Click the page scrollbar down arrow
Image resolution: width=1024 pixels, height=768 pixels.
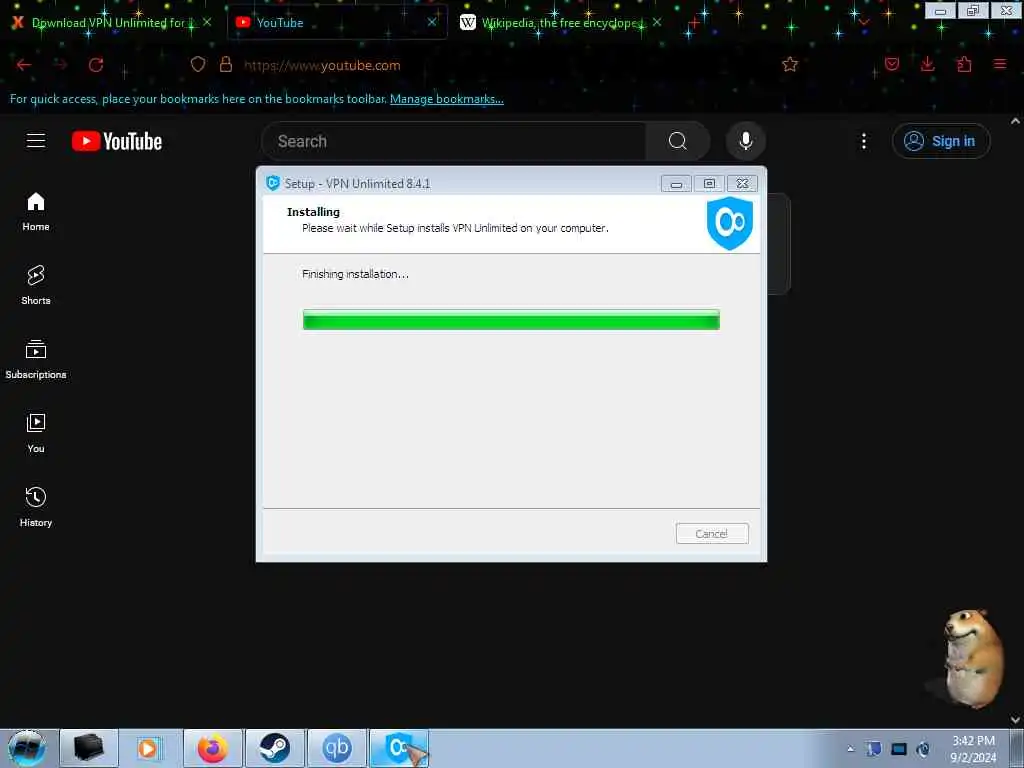[x=1016, y=720]
